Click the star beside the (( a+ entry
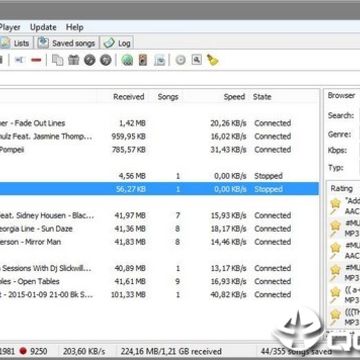The height and width of the screenshot is (360, 360). (335, 292)
